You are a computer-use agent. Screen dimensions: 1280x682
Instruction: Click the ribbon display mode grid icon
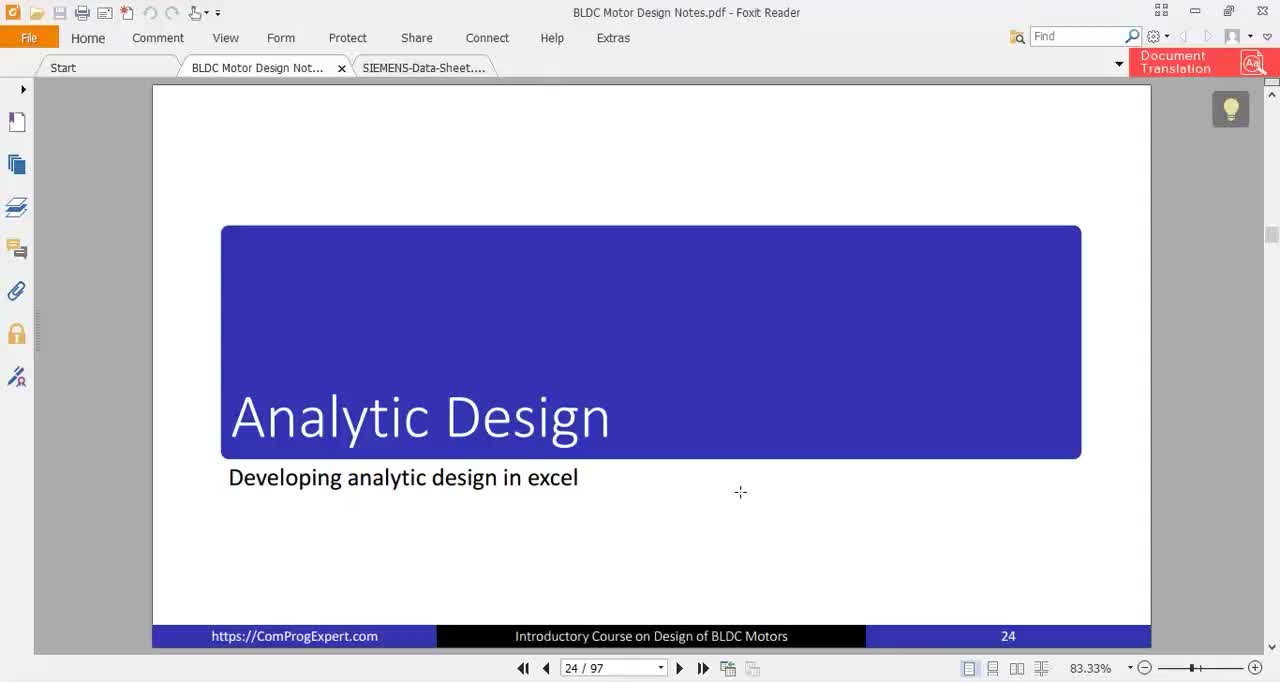click(1161, 11)
